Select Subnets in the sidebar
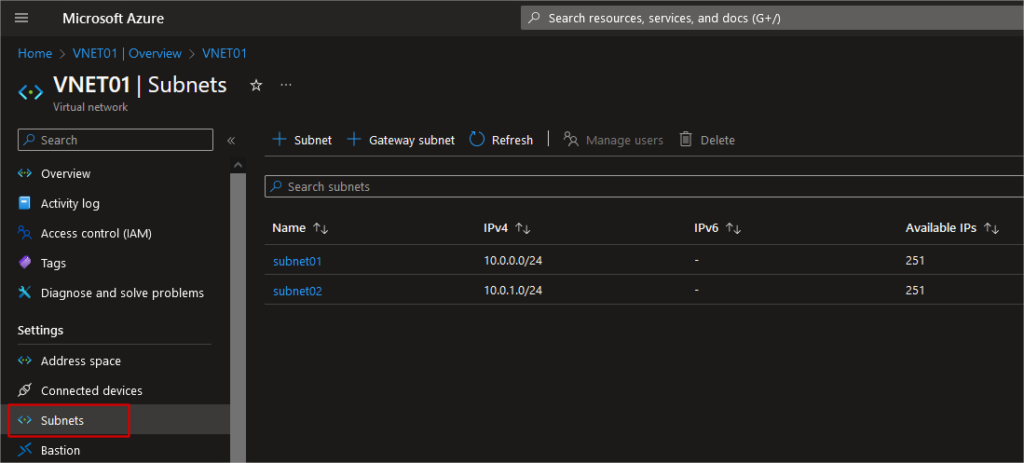This screenshot has width=1024, height=463. [62, 421]
